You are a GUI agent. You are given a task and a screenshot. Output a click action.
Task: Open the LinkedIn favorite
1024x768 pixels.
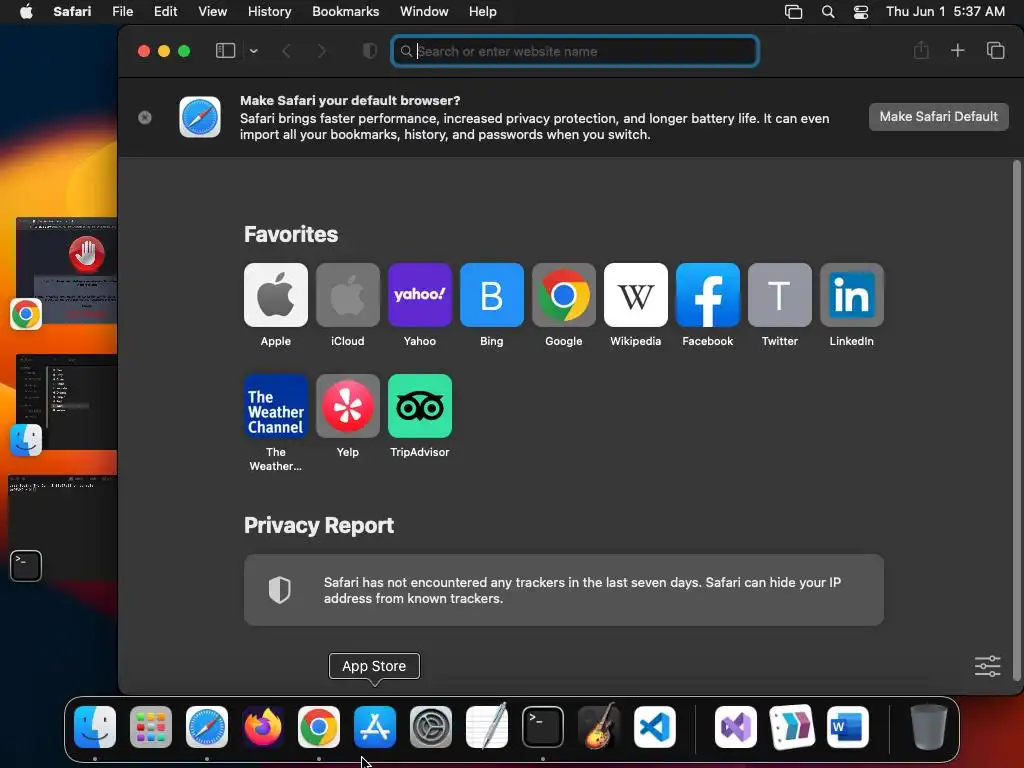852,295
